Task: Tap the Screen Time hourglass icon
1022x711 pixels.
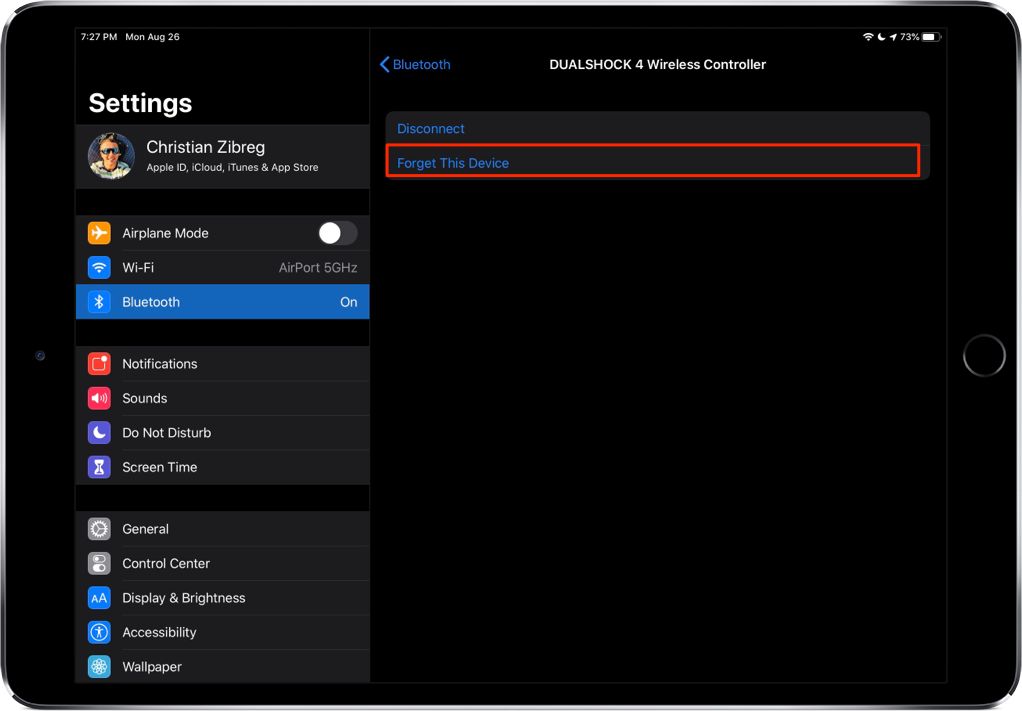Action: (x=99, y=467)
